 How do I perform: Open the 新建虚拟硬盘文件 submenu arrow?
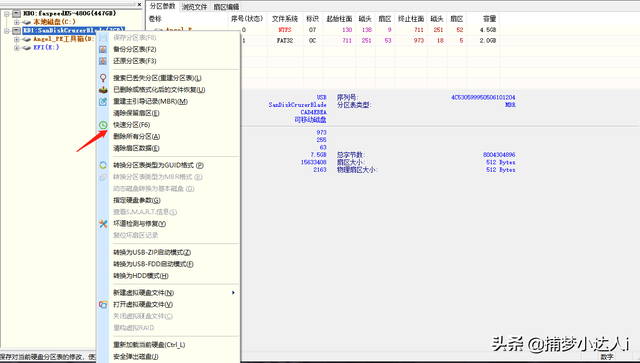(x=233, y=292)
